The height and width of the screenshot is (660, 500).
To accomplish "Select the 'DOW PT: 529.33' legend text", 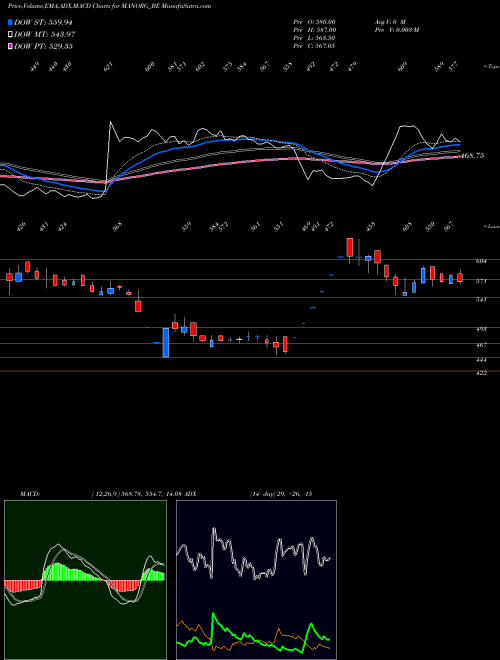I will point(43,46).
